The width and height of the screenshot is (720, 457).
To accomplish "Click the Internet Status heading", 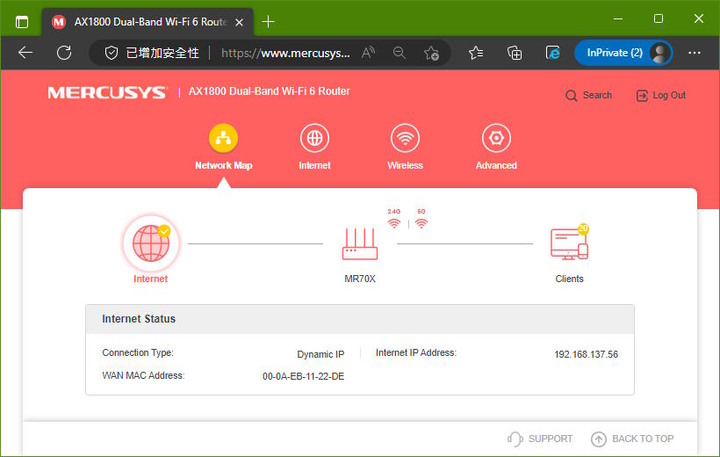I will click(x=139, y=319).
